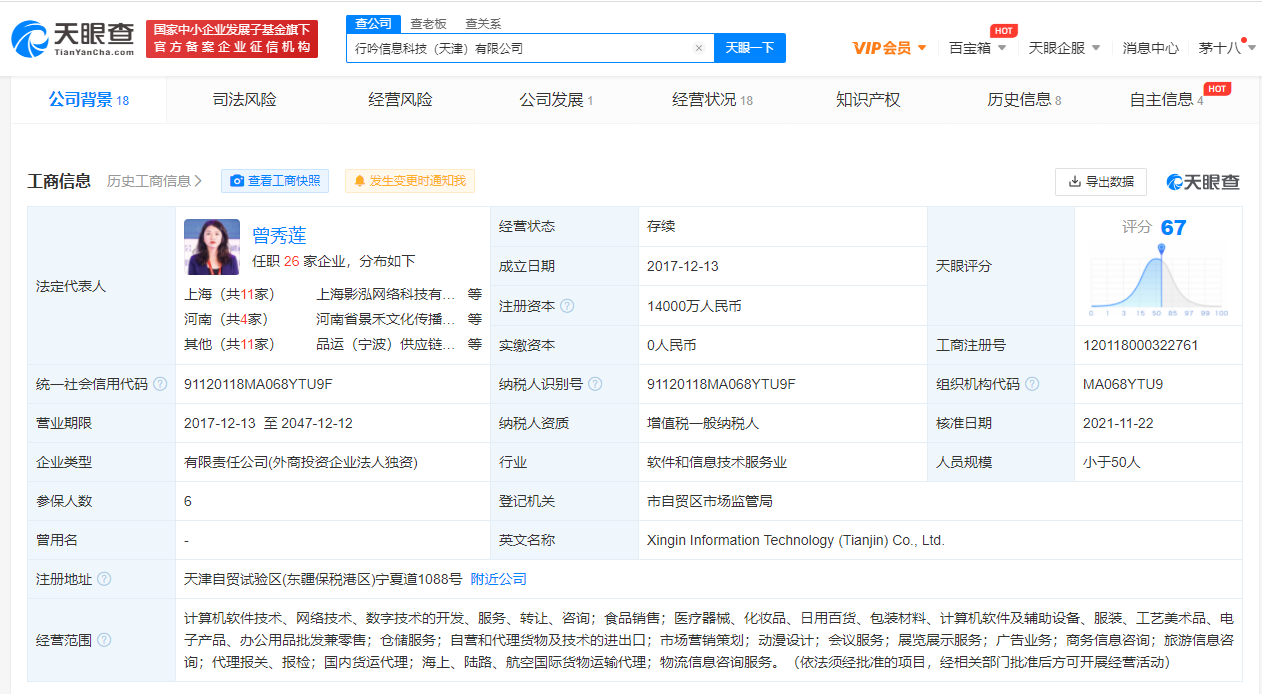
Task: Switch to 历史信息 tab
Action: tap(1024, 100)
